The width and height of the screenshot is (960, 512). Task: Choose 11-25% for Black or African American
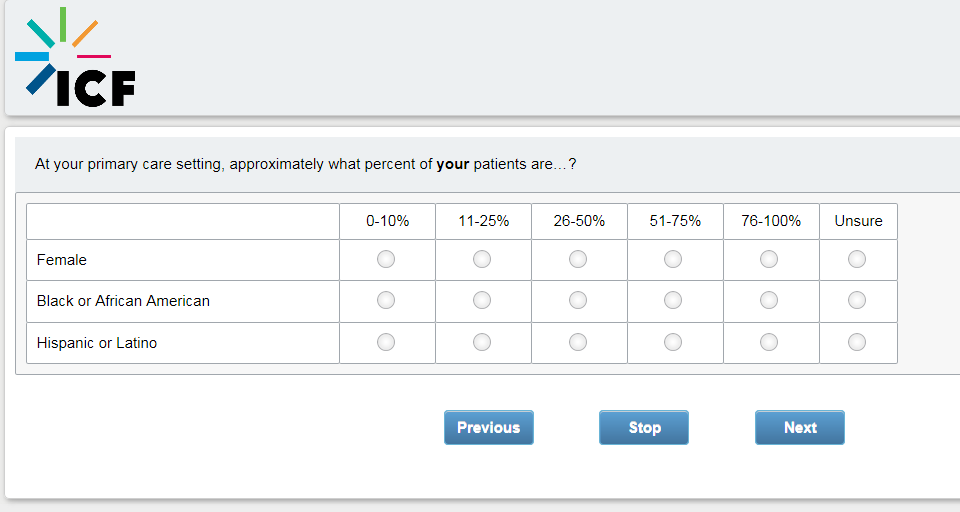tap(482, 300)
